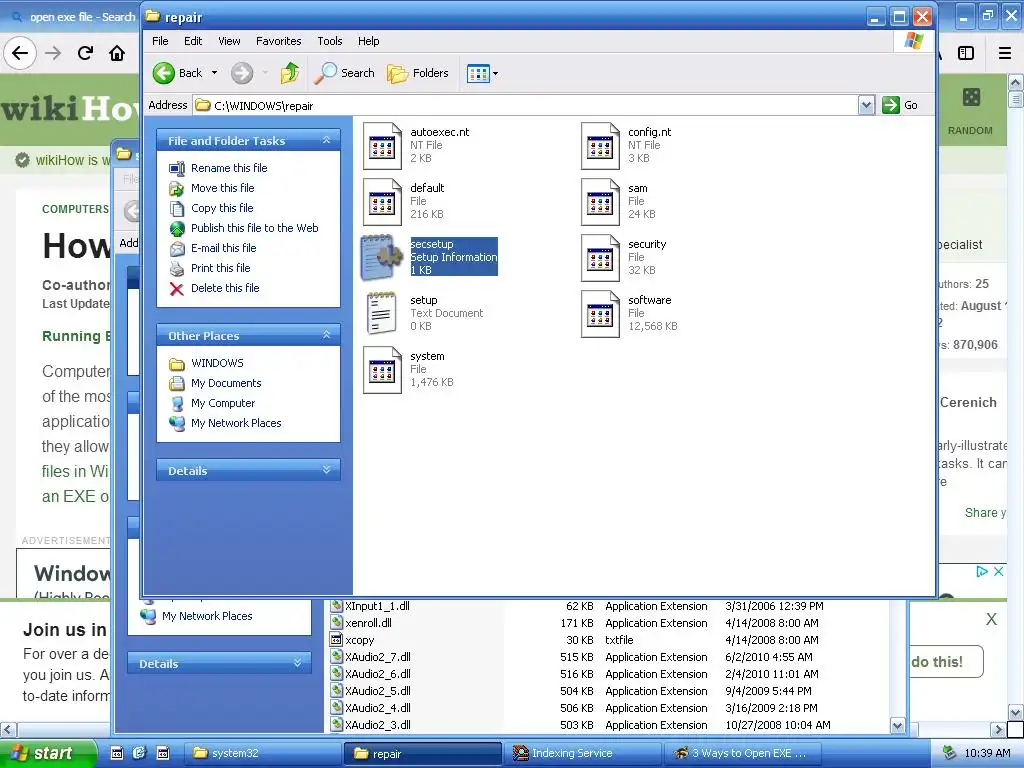The height and width of the screenshot is (768, 1024).
Task: Open the Favorites menu
Action: click(x=279, y=41)
